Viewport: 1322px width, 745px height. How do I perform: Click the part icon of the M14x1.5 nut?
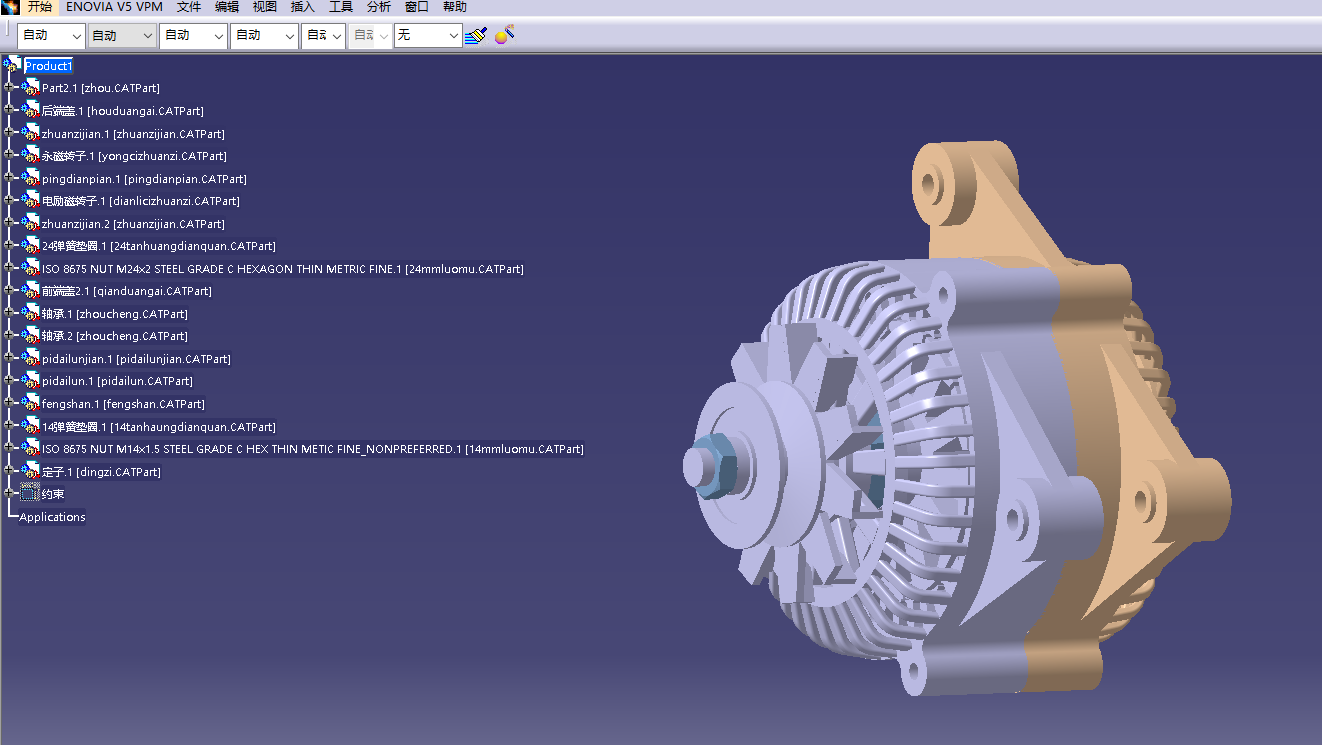click(31, 448)
